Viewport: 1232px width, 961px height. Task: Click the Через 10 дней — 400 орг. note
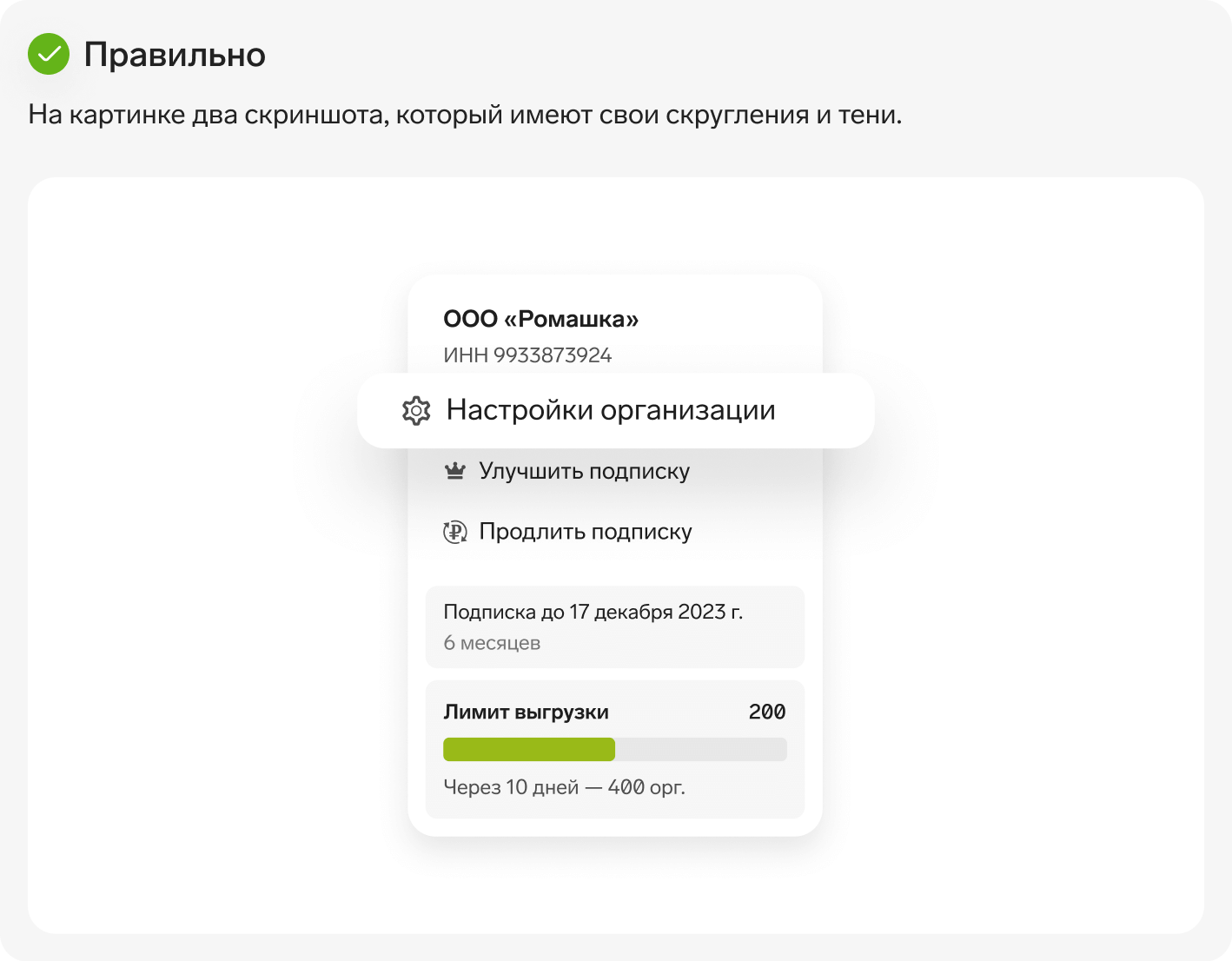pos(564,787)
